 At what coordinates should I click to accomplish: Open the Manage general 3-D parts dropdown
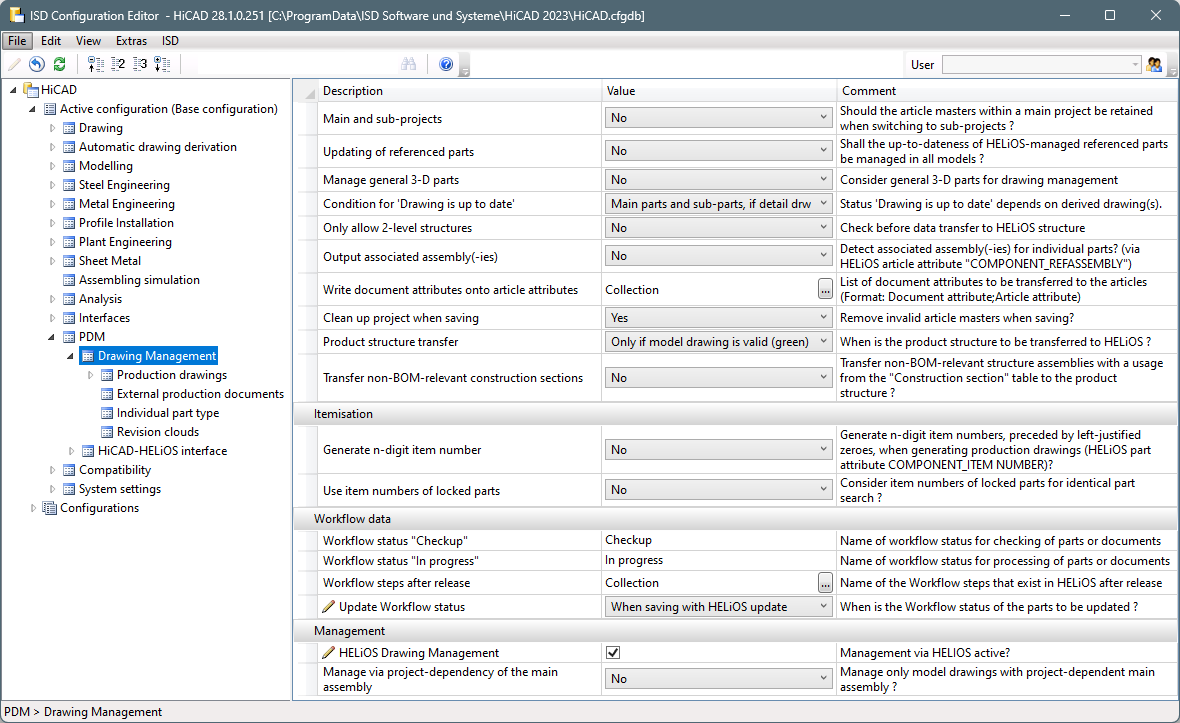click(x=719, y=180)
